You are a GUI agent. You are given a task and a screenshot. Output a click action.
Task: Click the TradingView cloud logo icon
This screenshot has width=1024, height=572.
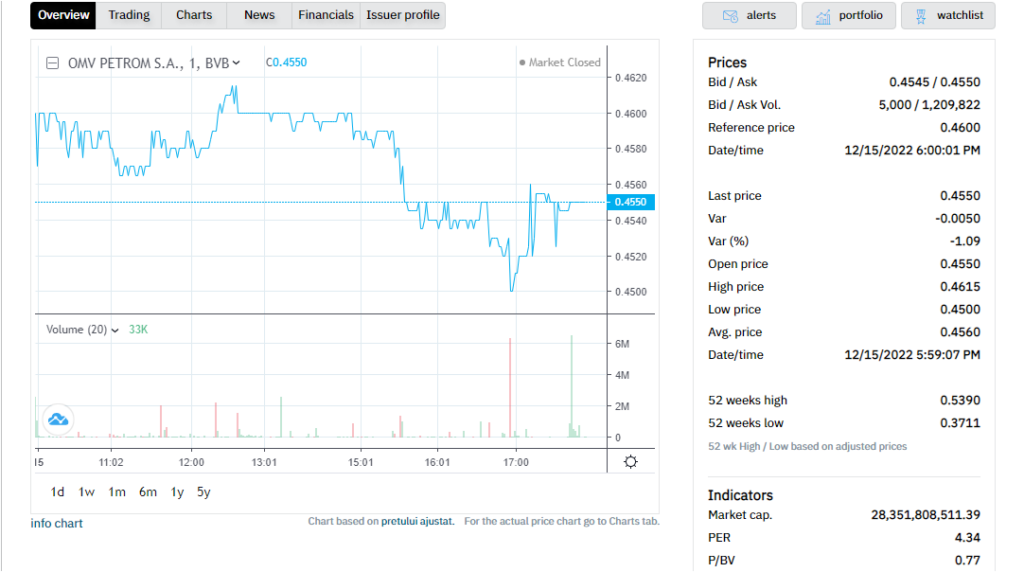pyautogui.click(x=57, y=419)
